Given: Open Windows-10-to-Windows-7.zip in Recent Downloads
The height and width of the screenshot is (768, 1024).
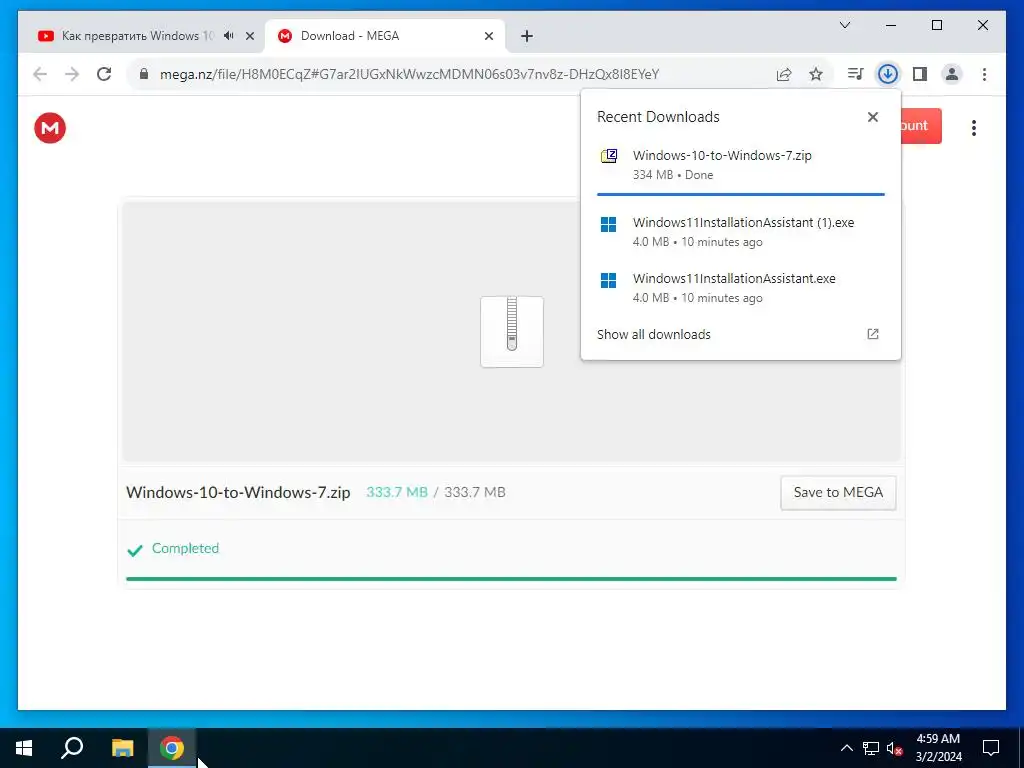Looking at the screenshot, I should coord(741,164).
